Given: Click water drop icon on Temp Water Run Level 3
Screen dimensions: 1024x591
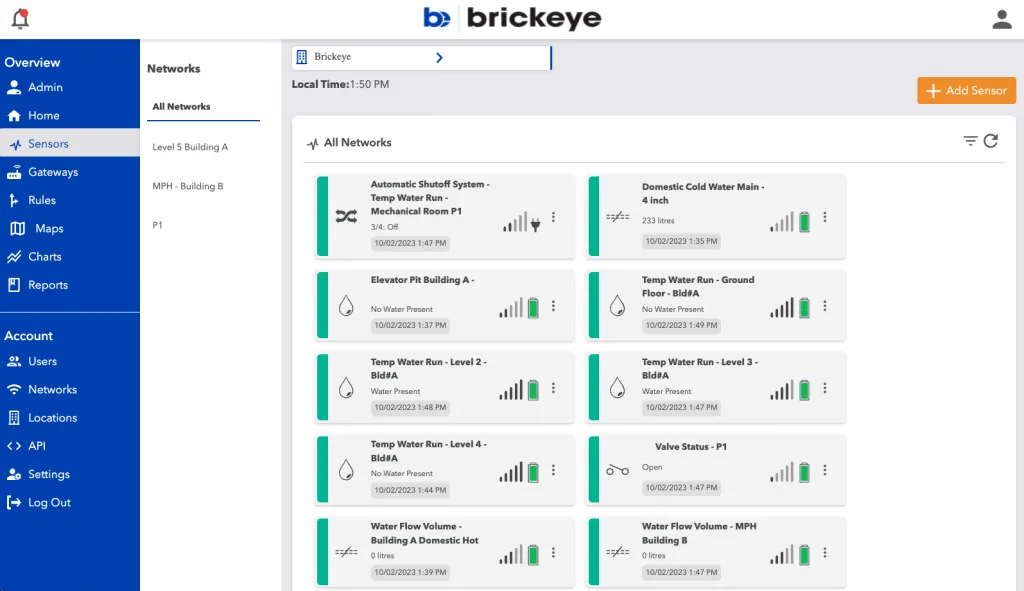Looking at the screenshot, I should [617, 387].
